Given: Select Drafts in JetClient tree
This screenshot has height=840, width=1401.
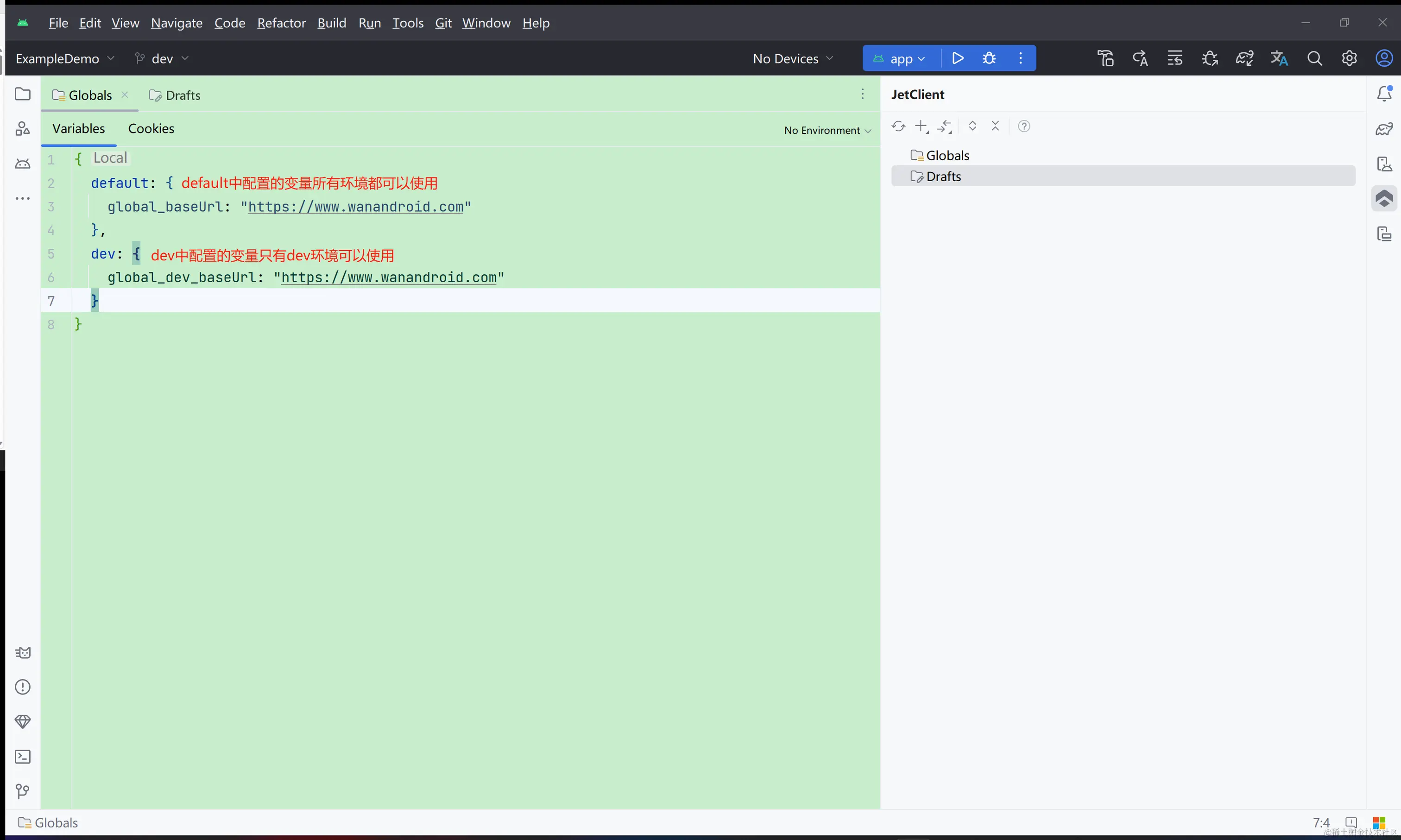Looking at the screenshot, I should point(943,177).
